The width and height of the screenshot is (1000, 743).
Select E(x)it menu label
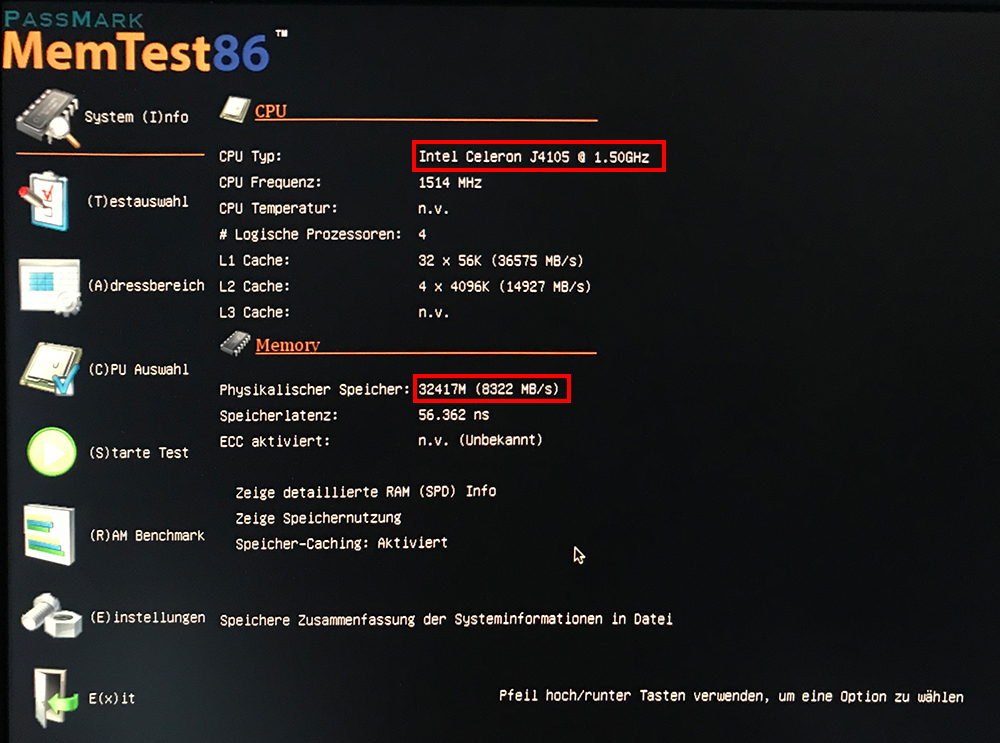(x=112, y=698)
